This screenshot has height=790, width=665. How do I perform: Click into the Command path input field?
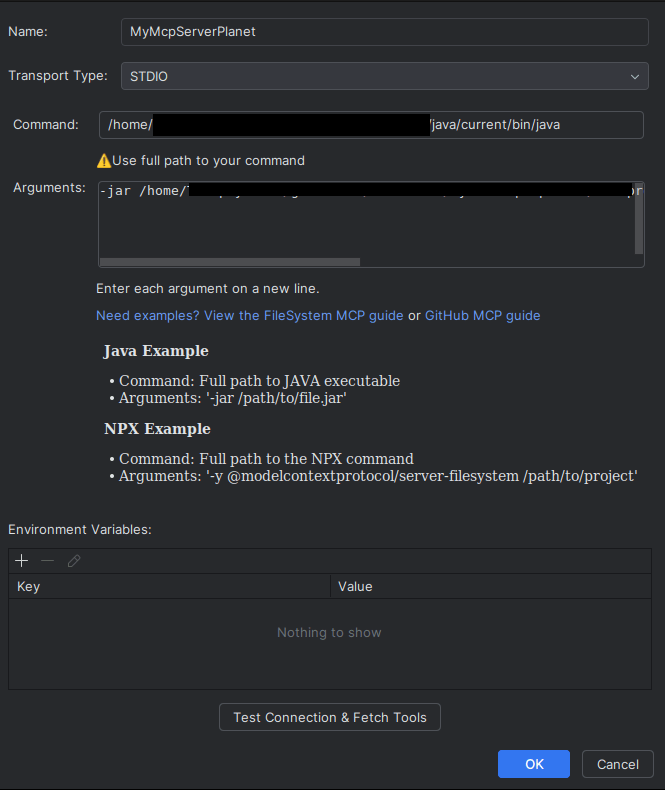[x=600, y=125]
